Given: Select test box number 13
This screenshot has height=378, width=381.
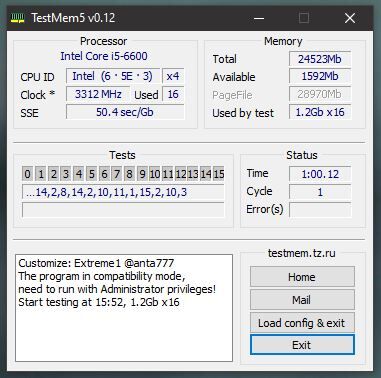Looking at the screenshot, I should [x=193, y=174].
